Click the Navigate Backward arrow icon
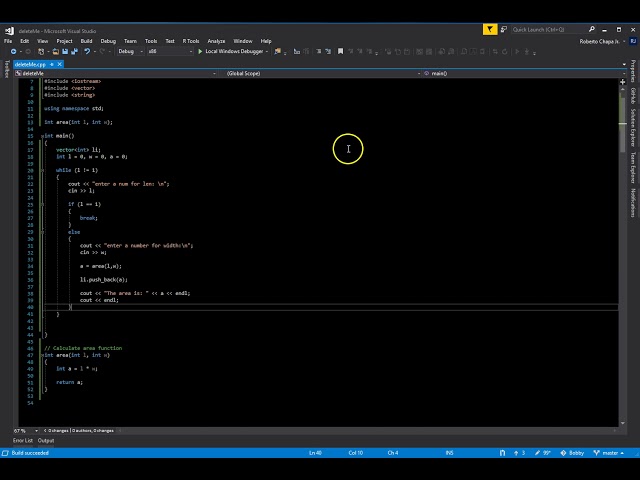Screen dimensions: 640x480 13,51
